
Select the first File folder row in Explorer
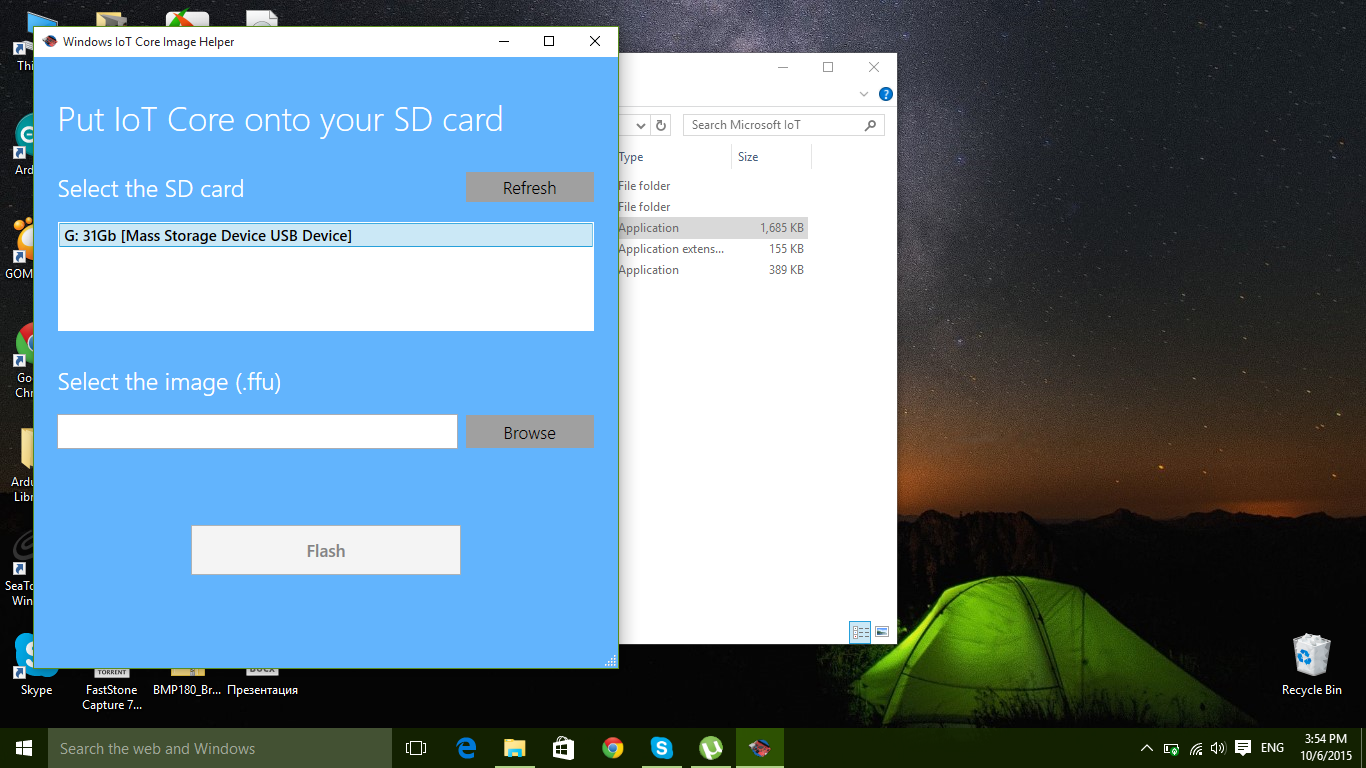pyautogui.click(x=713, y=186)
